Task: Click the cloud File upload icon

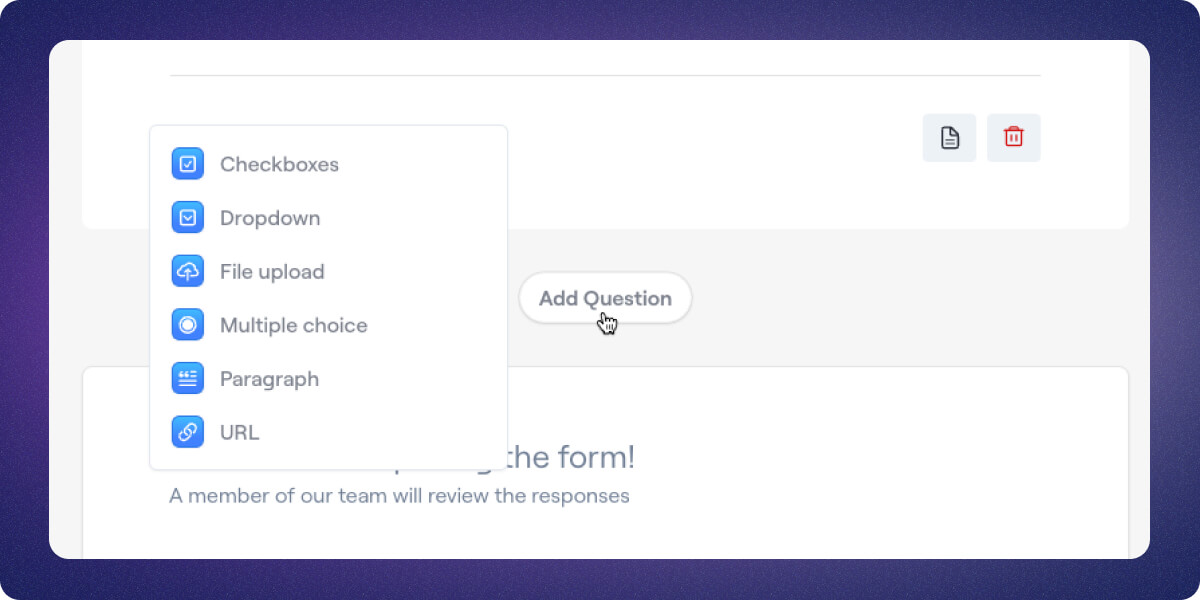Action: [188, 271]
